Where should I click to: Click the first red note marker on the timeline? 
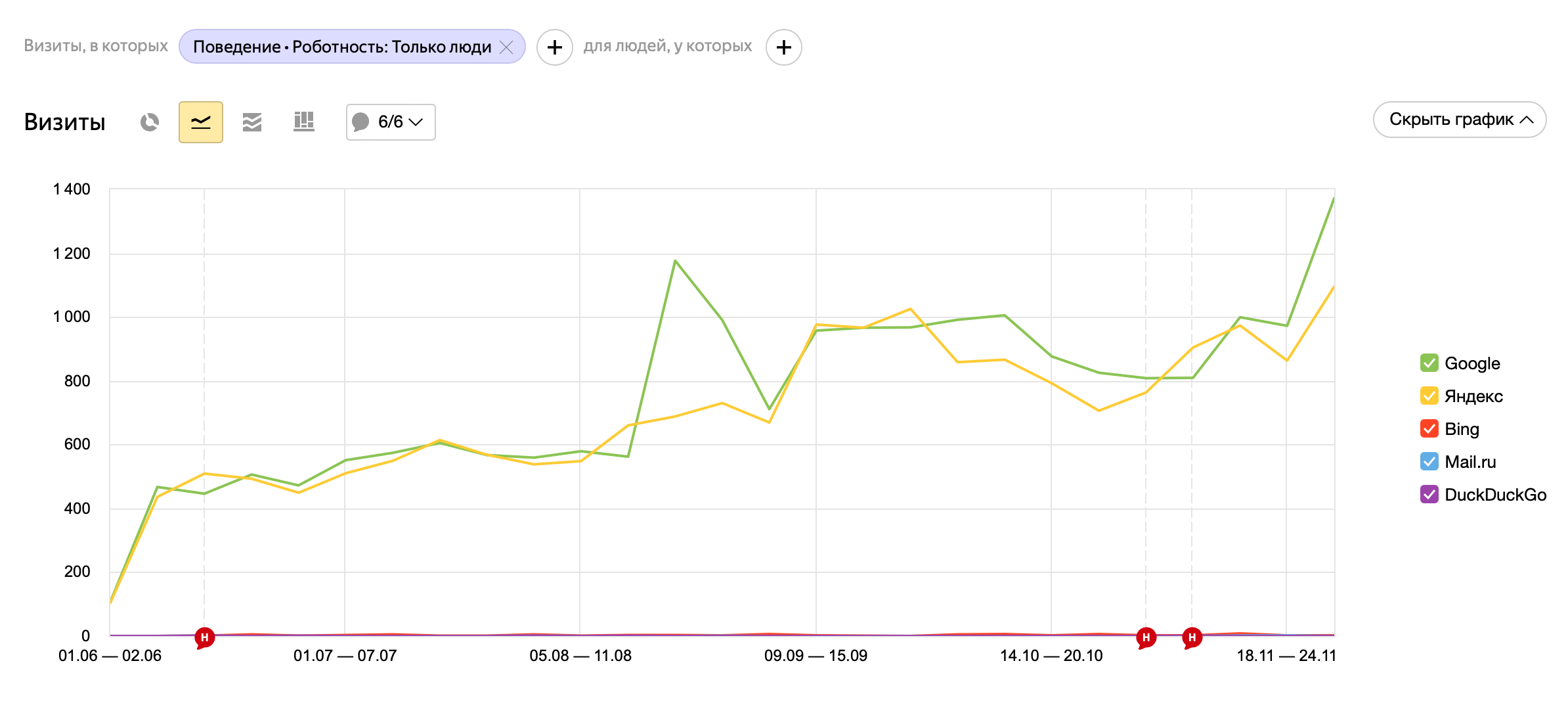pos(205,637)
